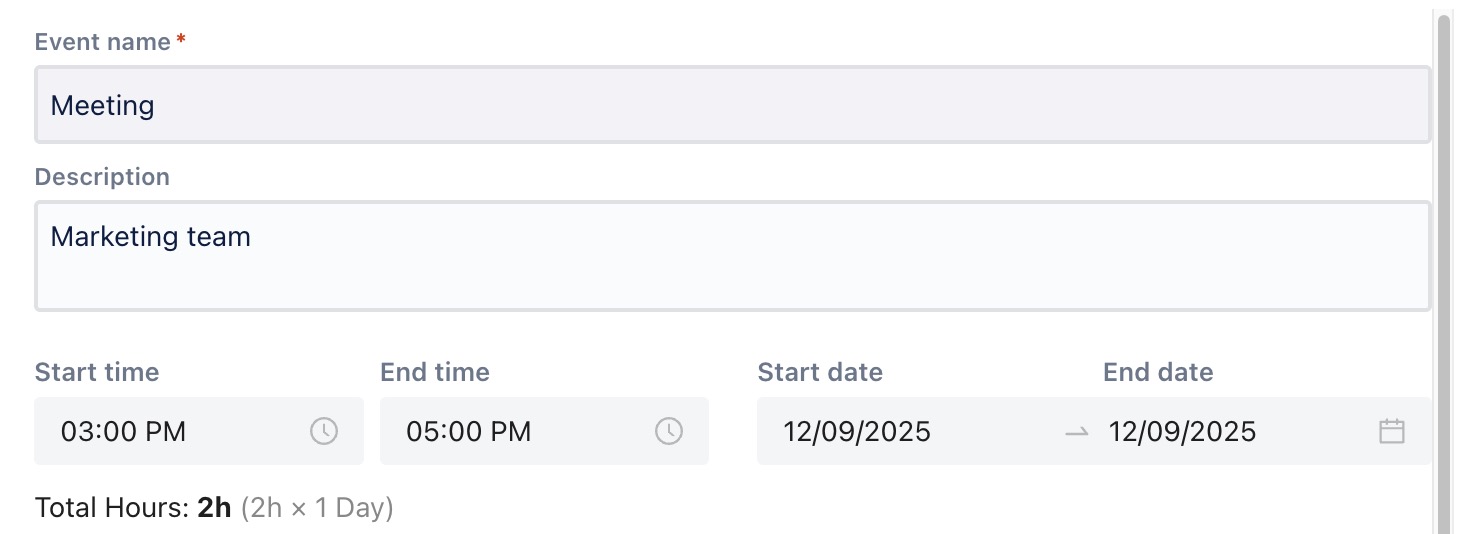Click the Event name label

coord(102,42)
